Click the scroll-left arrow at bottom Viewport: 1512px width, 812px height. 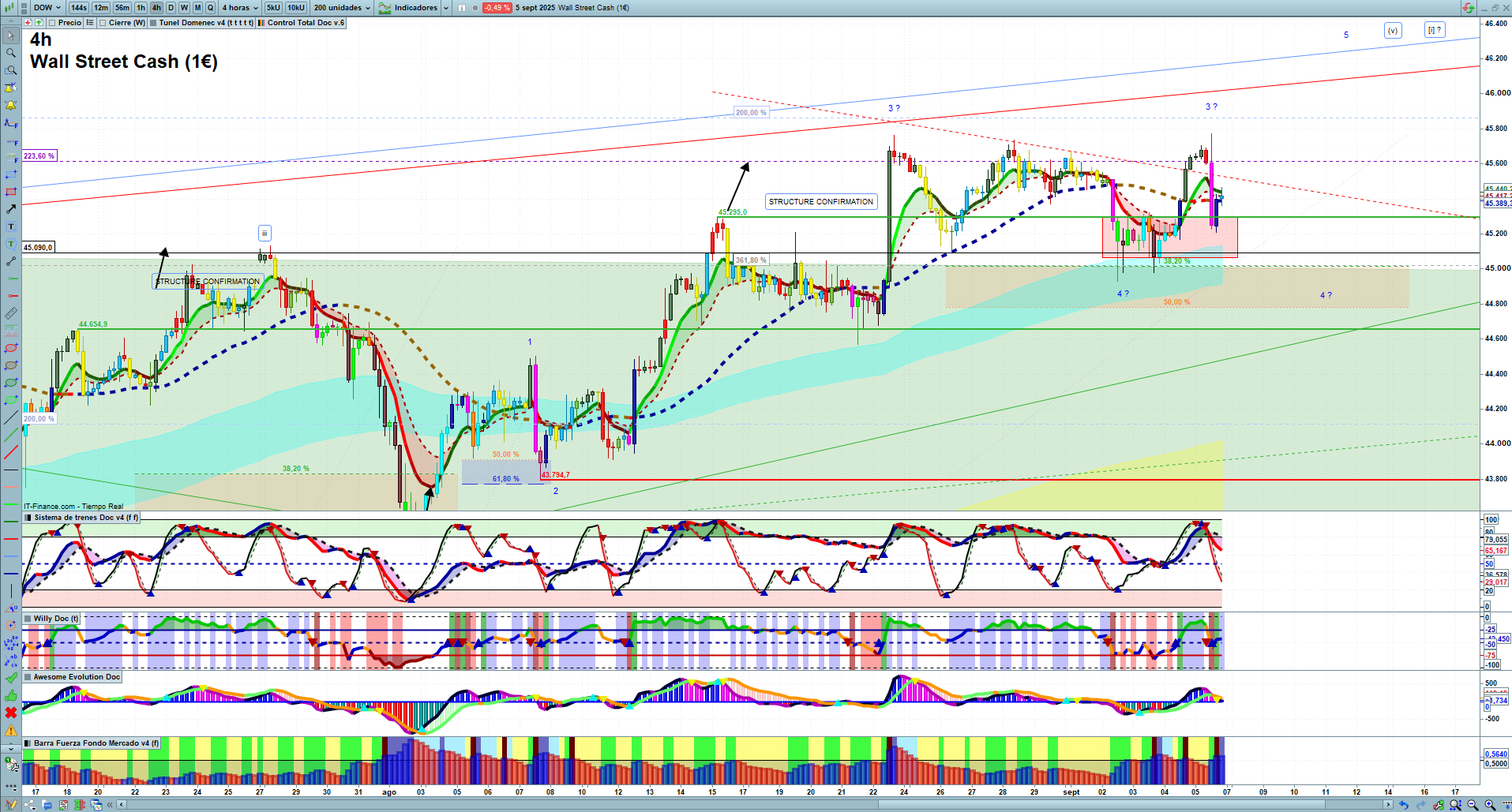pyautogui.click(x=121, y=805)
